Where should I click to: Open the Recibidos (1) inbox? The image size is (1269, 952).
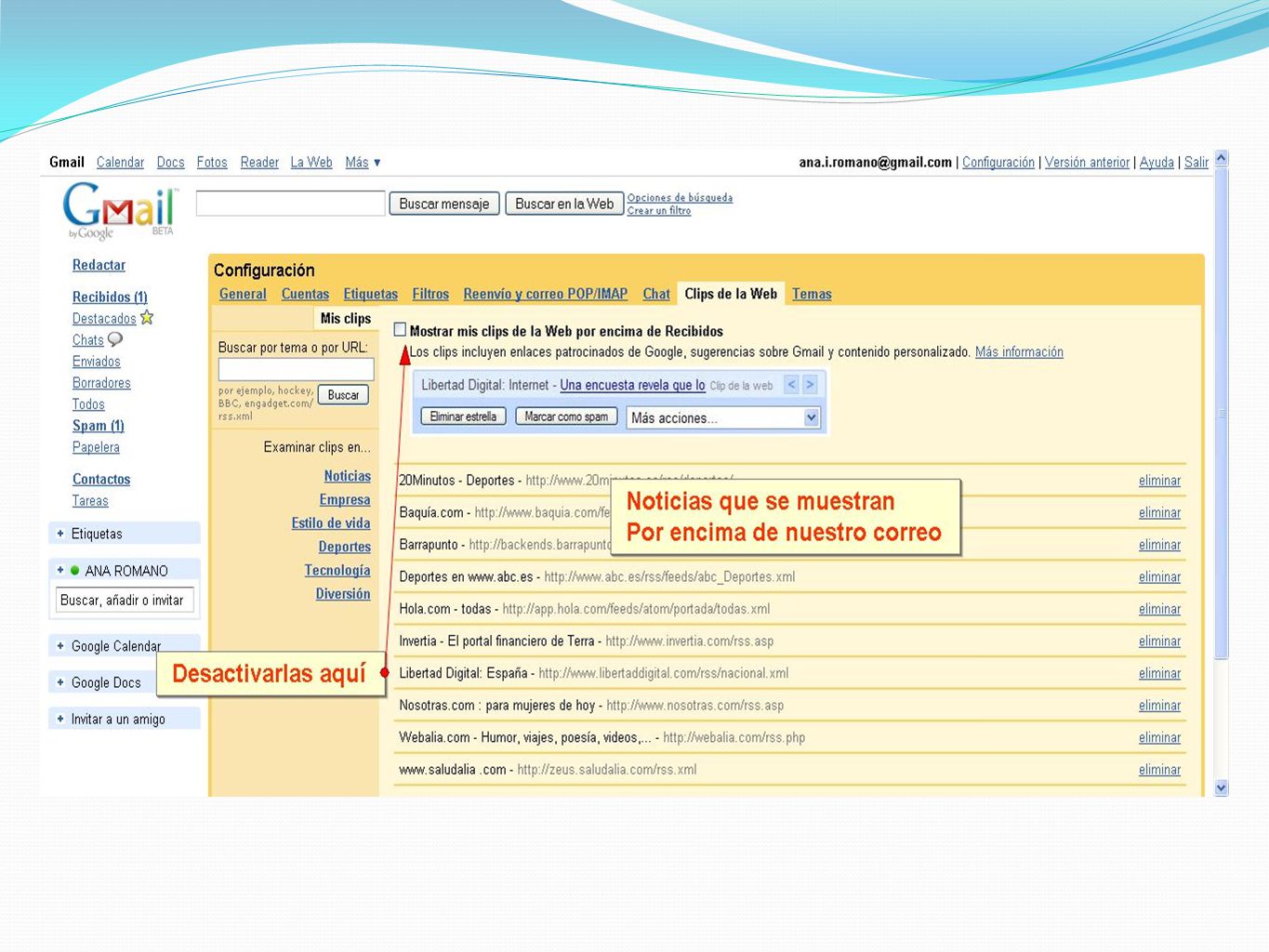(x=110, y=297)
